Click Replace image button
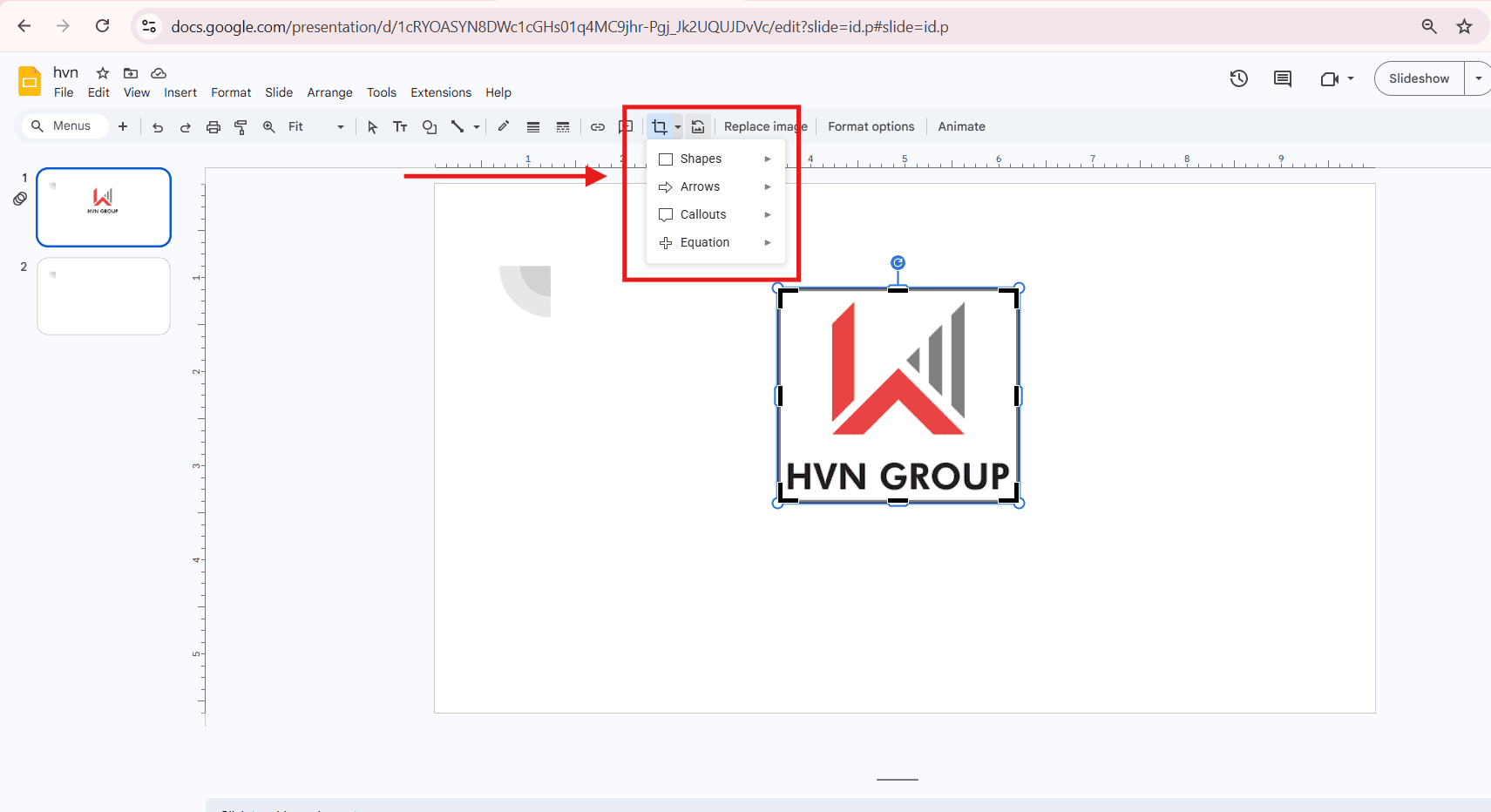This screenshot has width=1491, height=812. (x=765, y=126)
